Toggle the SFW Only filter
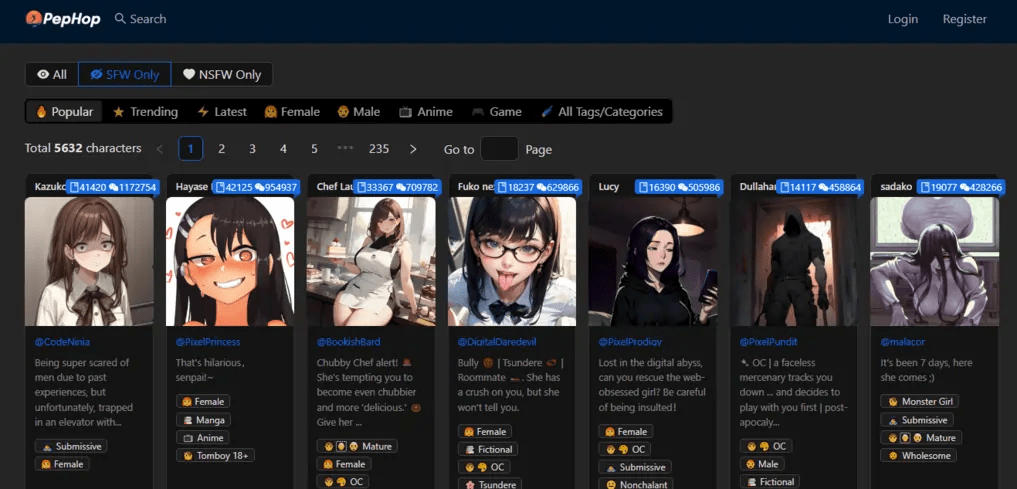 point(125,74)
